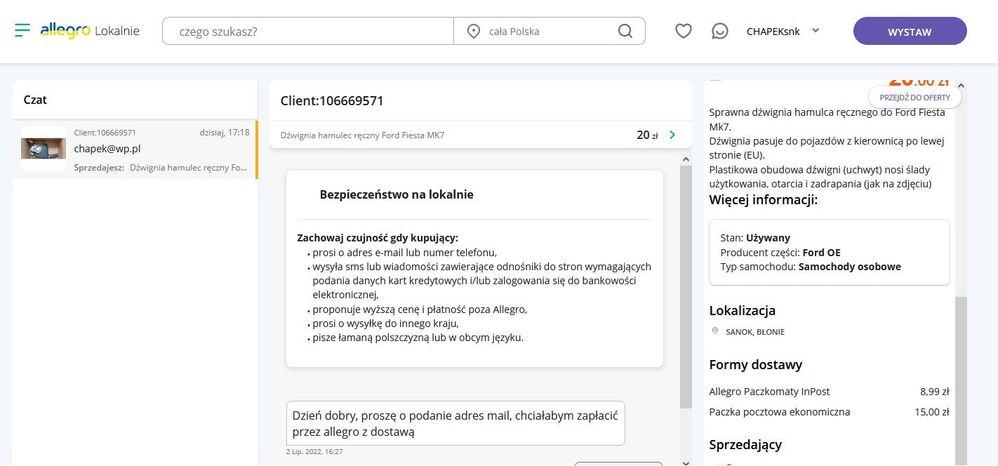This screenshot has width=998, height=466.
Task: Click the chat scrollbar down arrow
Action: point(685,462)
